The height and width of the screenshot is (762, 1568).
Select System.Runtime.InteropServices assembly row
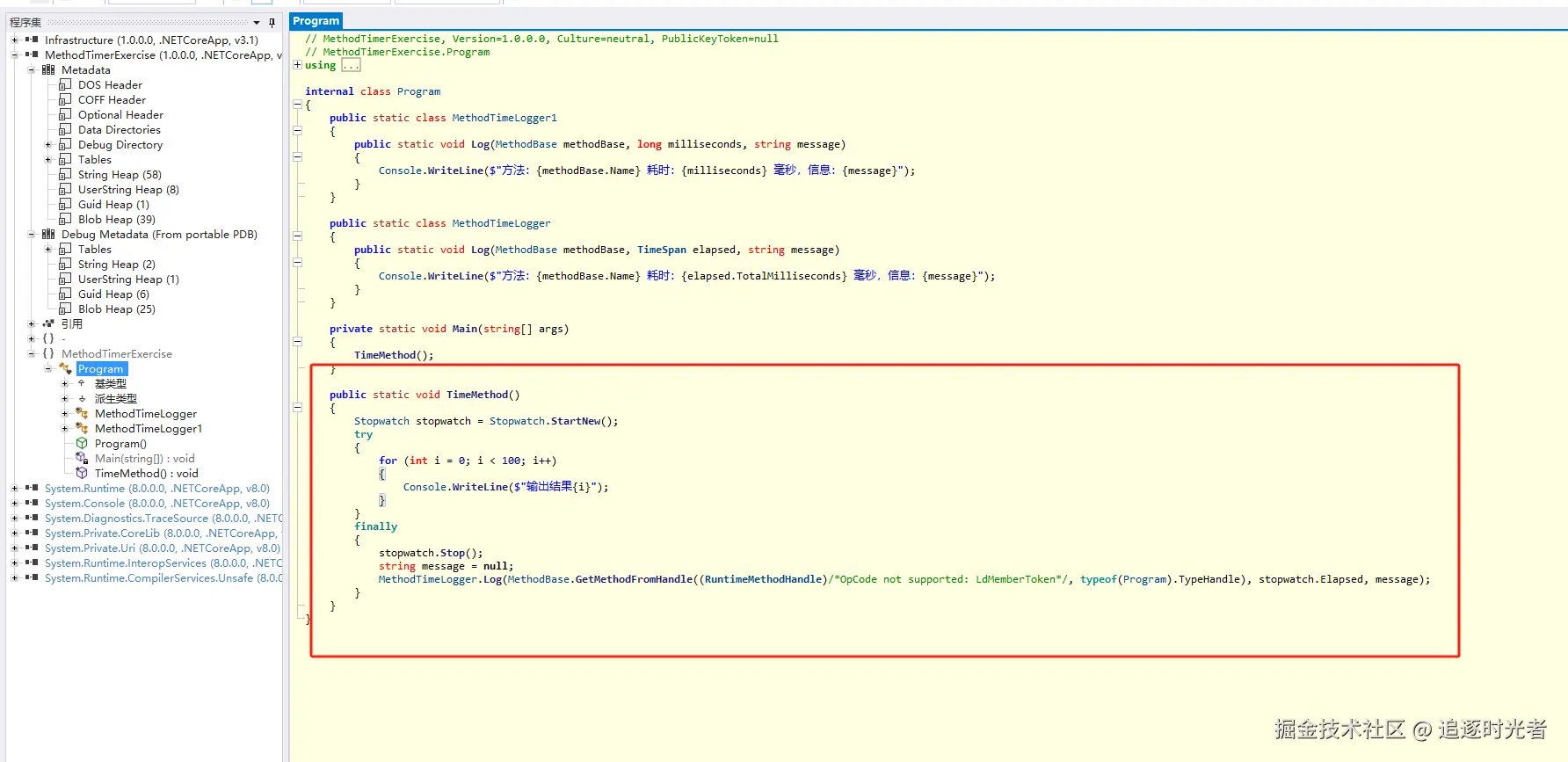coord(163,562)
